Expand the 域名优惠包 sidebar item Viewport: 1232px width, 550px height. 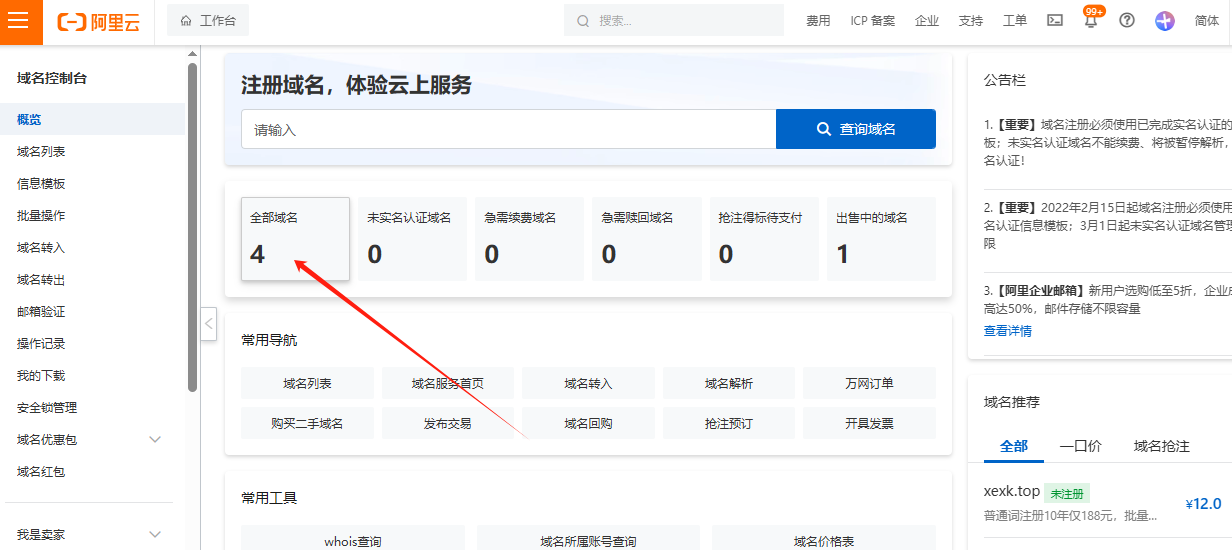click(155, 440)
